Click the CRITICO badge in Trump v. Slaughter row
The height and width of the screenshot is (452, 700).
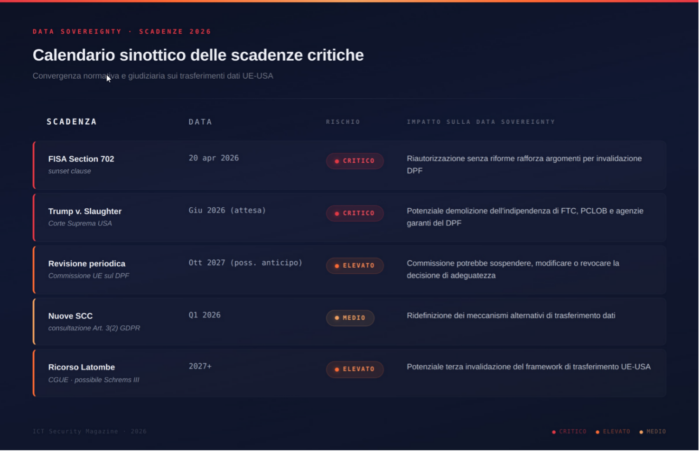click(x=354, y=213)
